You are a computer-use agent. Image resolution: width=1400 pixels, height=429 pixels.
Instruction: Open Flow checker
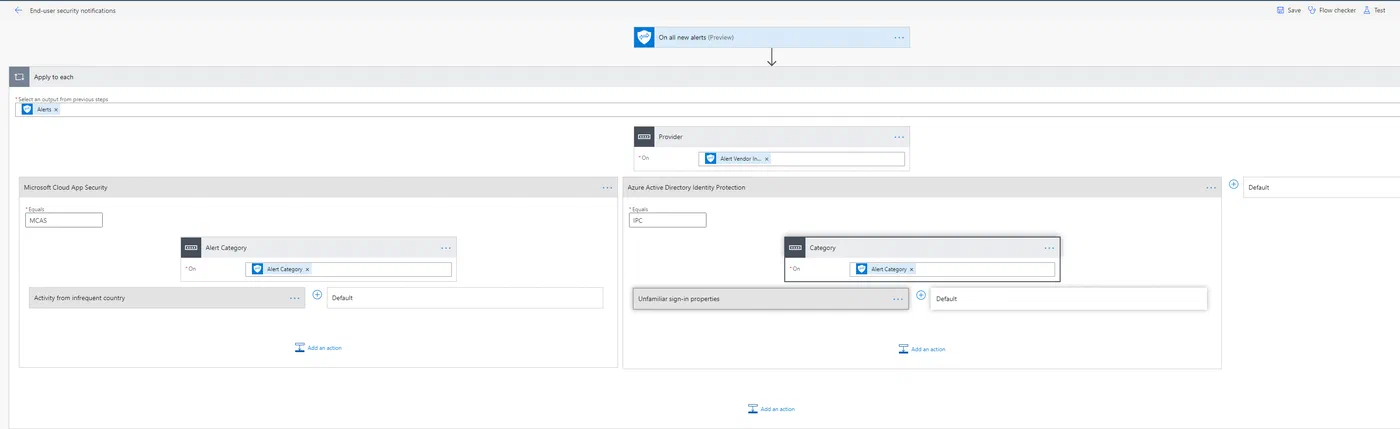pyautogui.click(x=1332, y=10)
